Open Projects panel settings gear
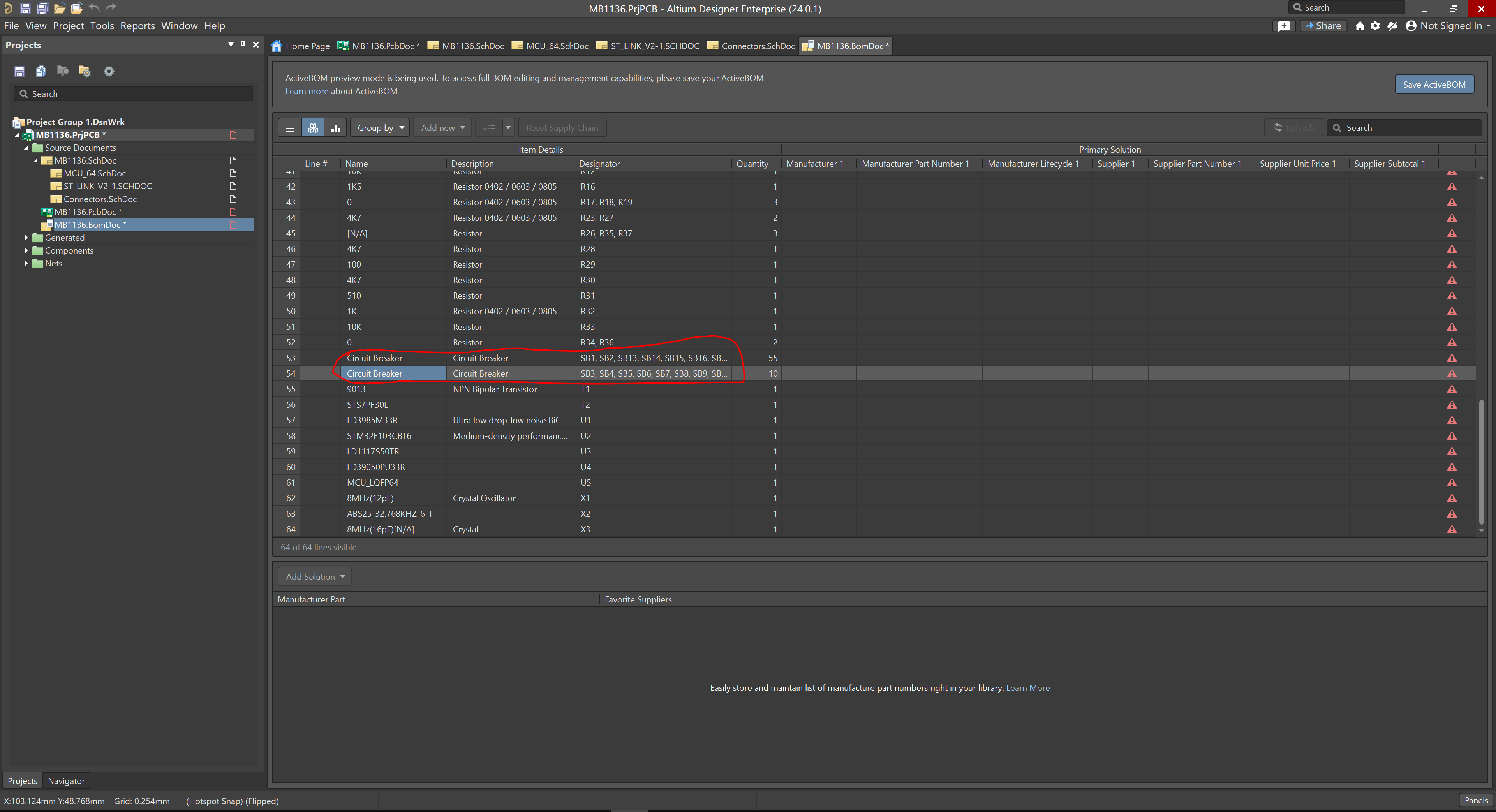Image resolution: width=1496 pixels, height=812 pixels. coord(109,71)
